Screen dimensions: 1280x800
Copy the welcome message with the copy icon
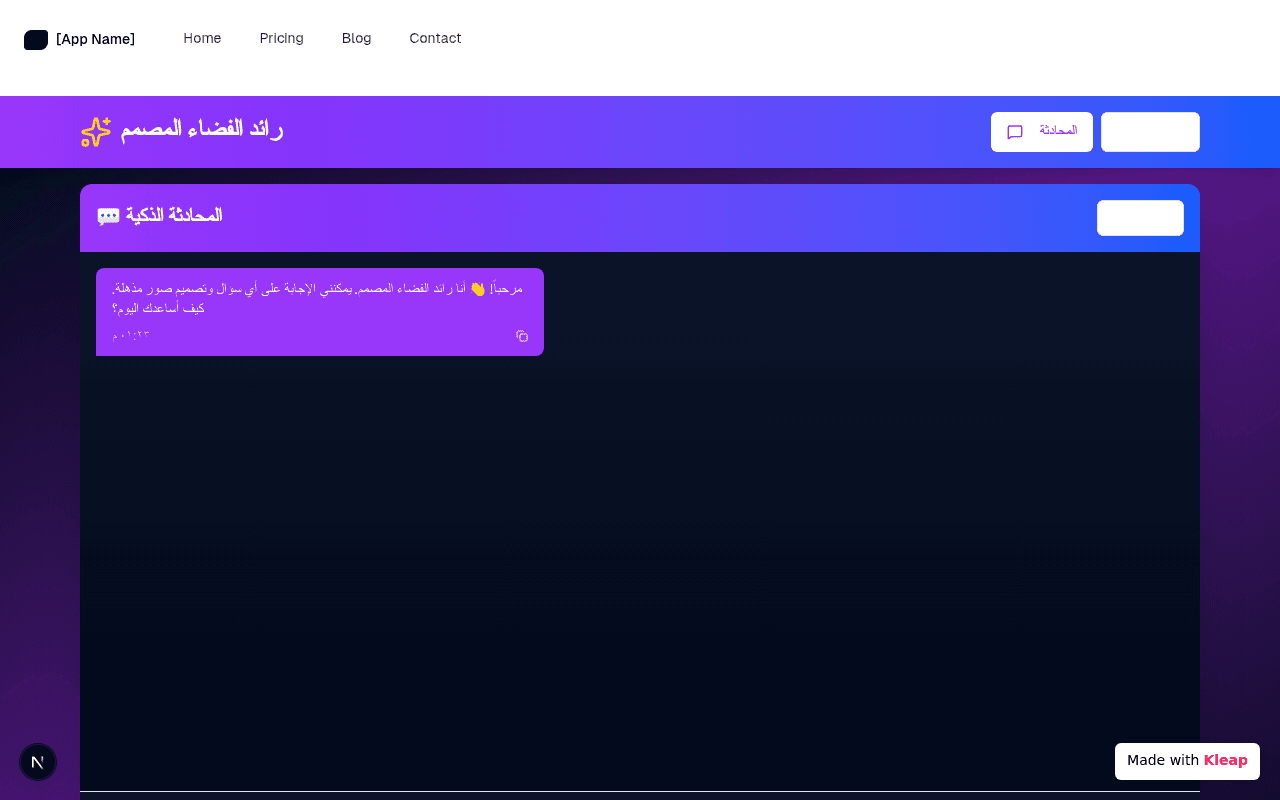pyautogui.click(x=522, y=336)
